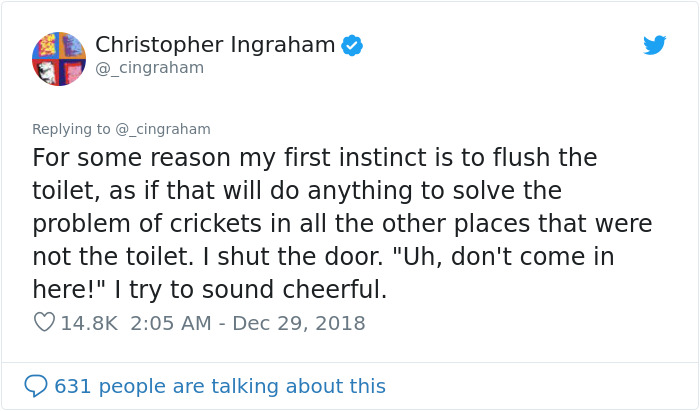Click the tweet line starting 'toilet, as if'
700x411 pixels.
(x=296, y=190)
